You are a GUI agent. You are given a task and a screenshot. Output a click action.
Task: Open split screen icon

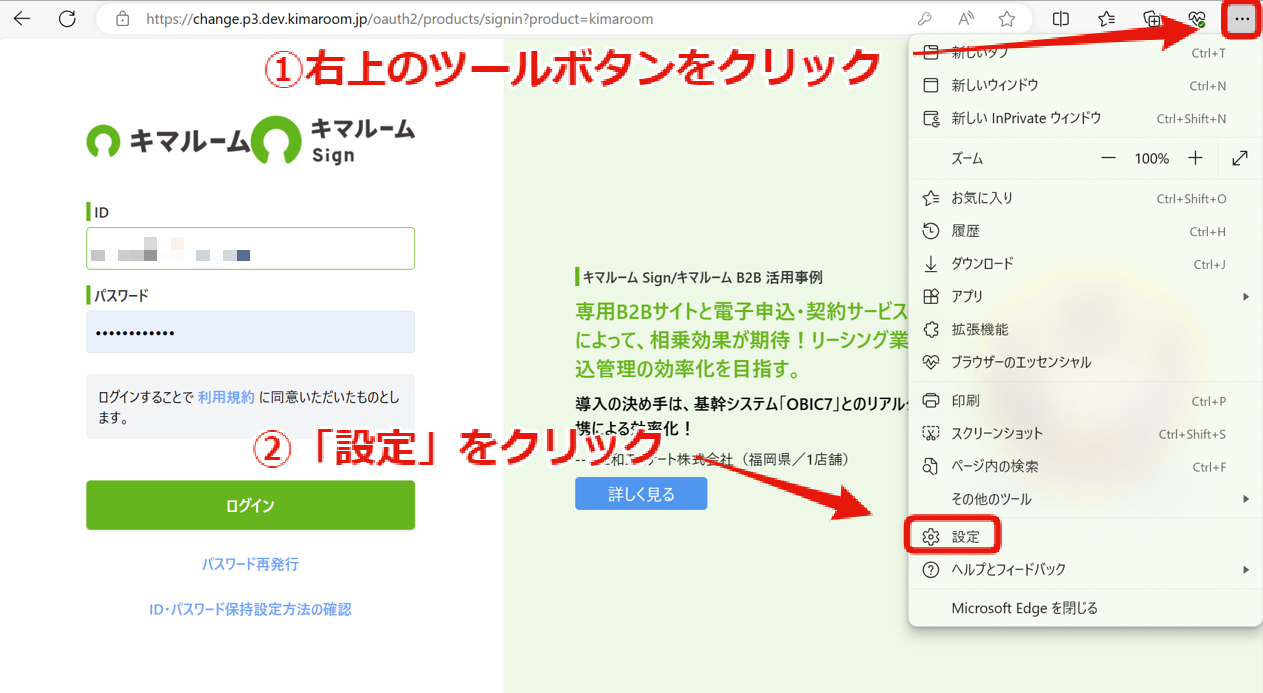tap(1061, 19)
